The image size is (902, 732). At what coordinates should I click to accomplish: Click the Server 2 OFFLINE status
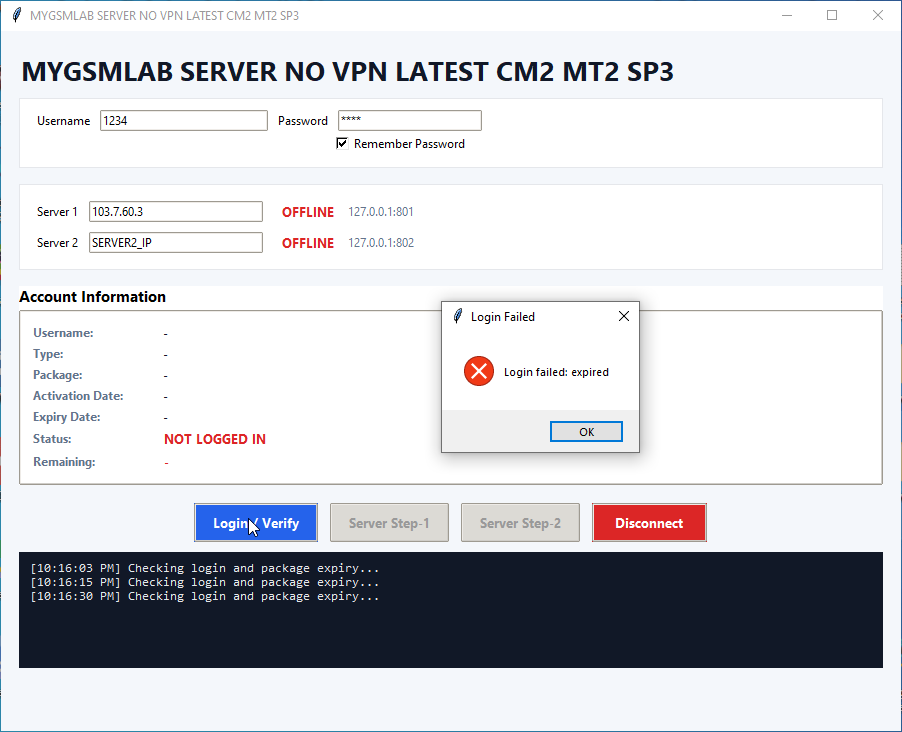pyautogui.click(x=308, y=243)
